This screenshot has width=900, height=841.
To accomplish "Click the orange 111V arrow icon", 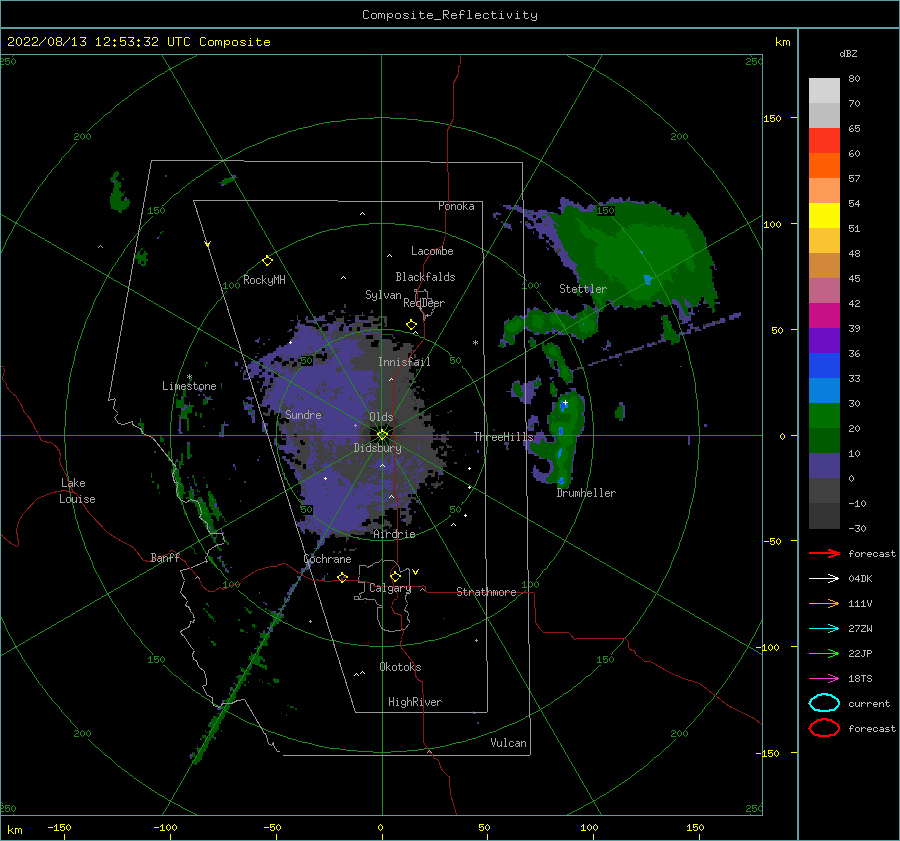I will click(x=824, y=603).
